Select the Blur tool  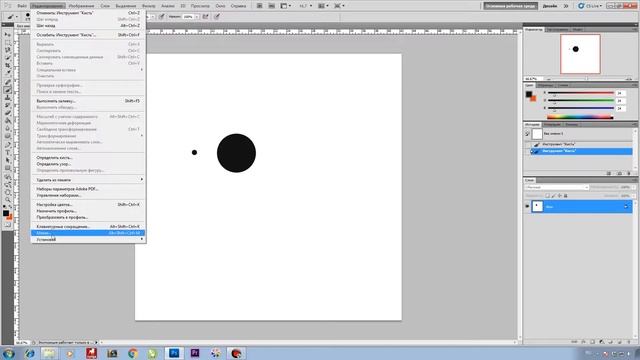tap(8, 129)
